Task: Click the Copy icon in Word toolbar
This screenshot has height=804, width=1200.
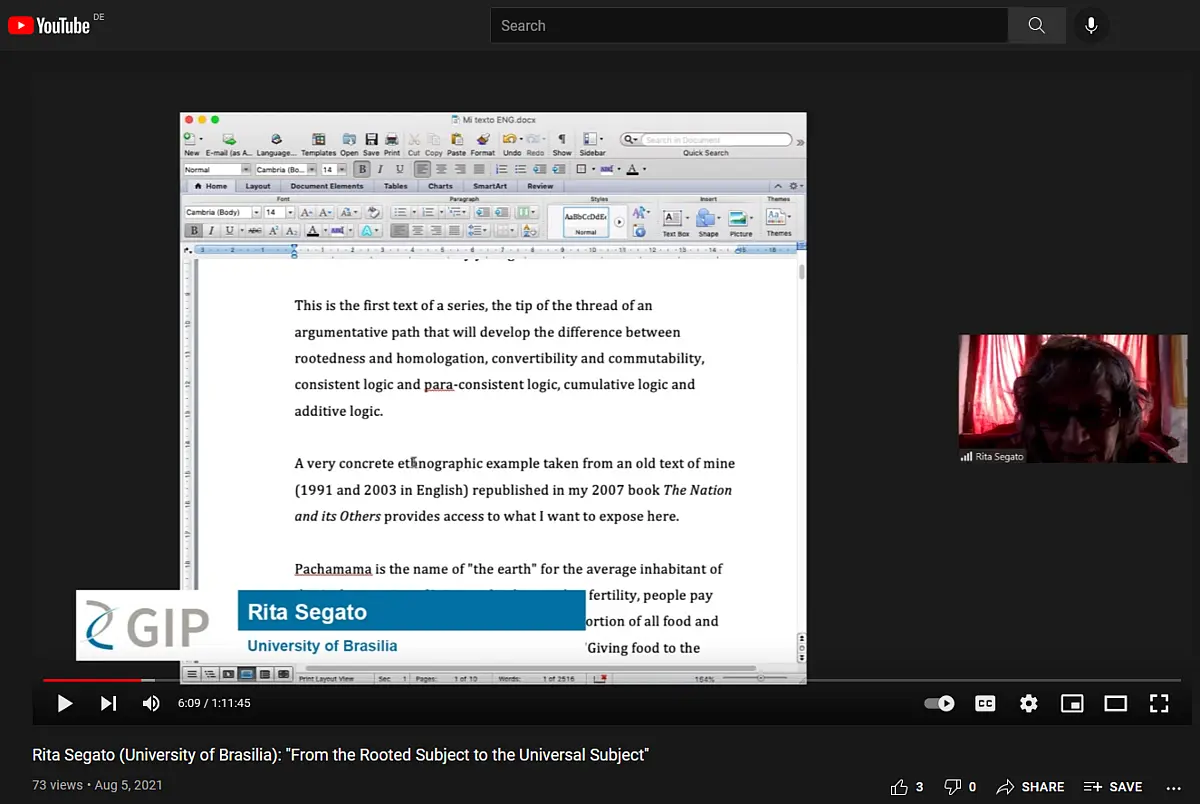Action: pos(433,139)
